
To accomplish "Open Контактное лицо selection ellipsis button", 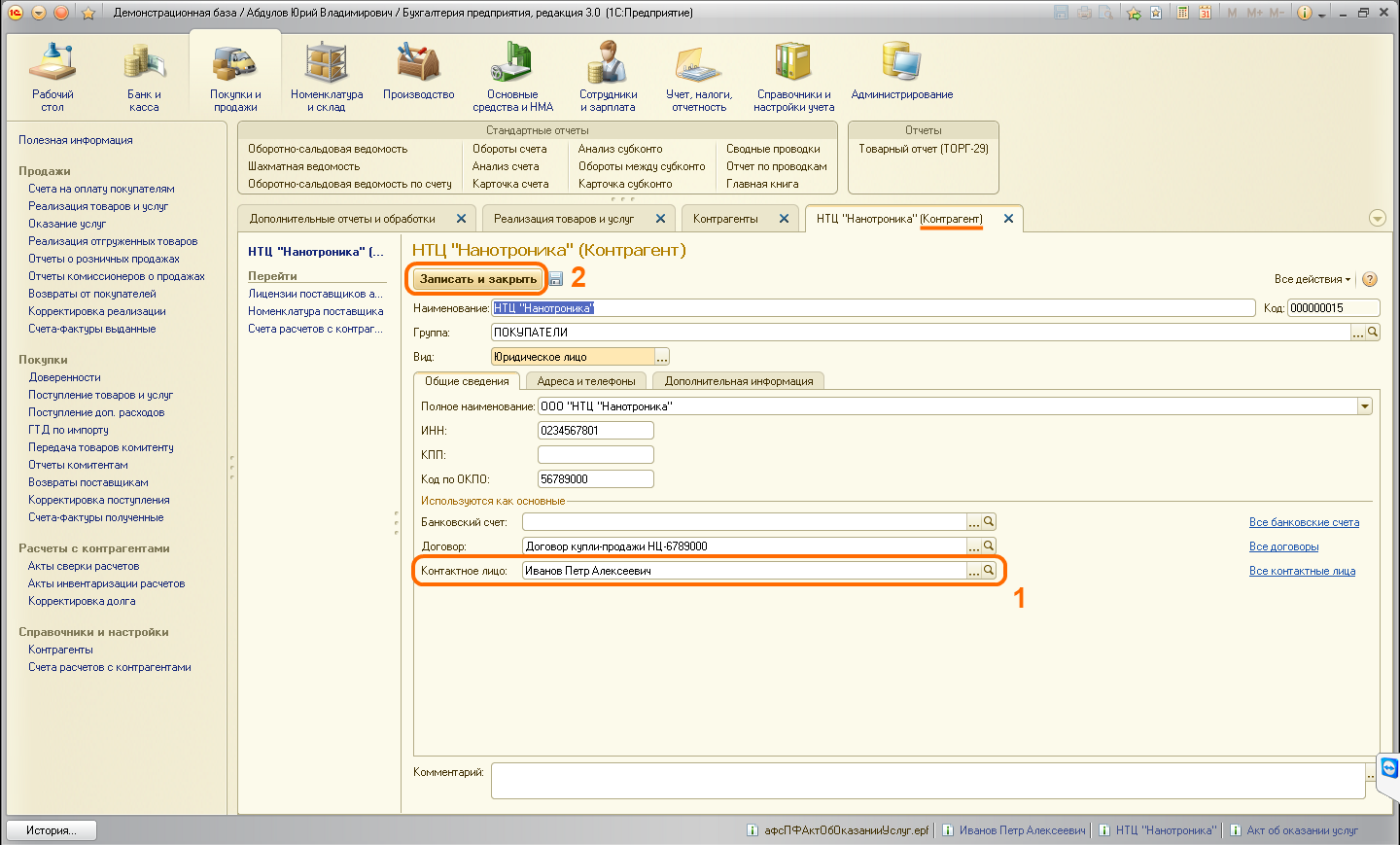I will tap(974, 571).
